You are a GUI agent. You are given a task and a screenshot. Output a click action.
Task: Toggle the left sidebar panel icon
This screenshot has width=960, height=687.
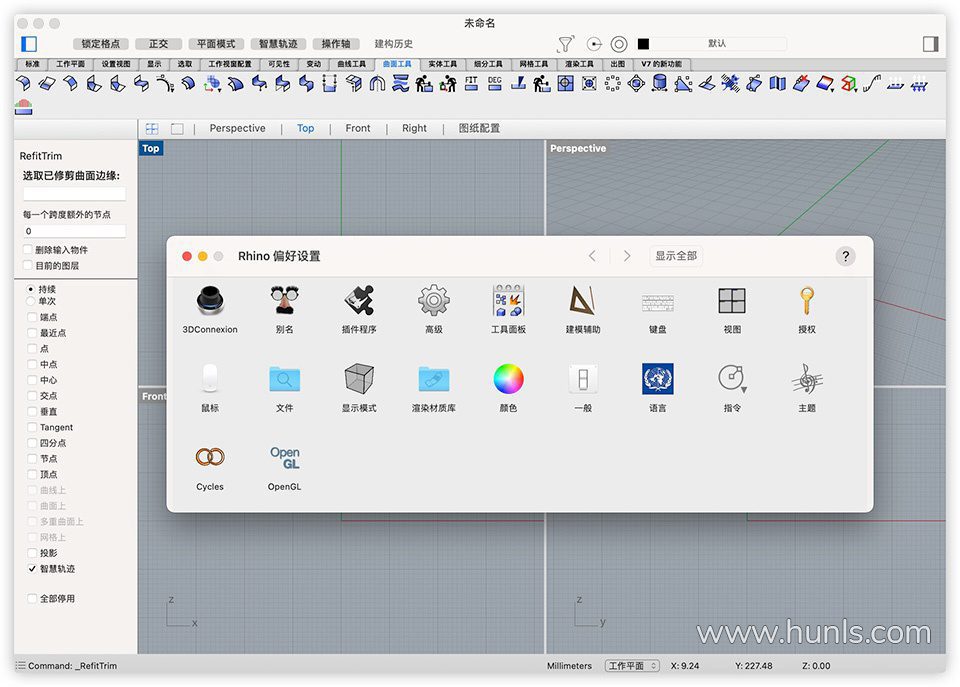(x=29, y=43)
